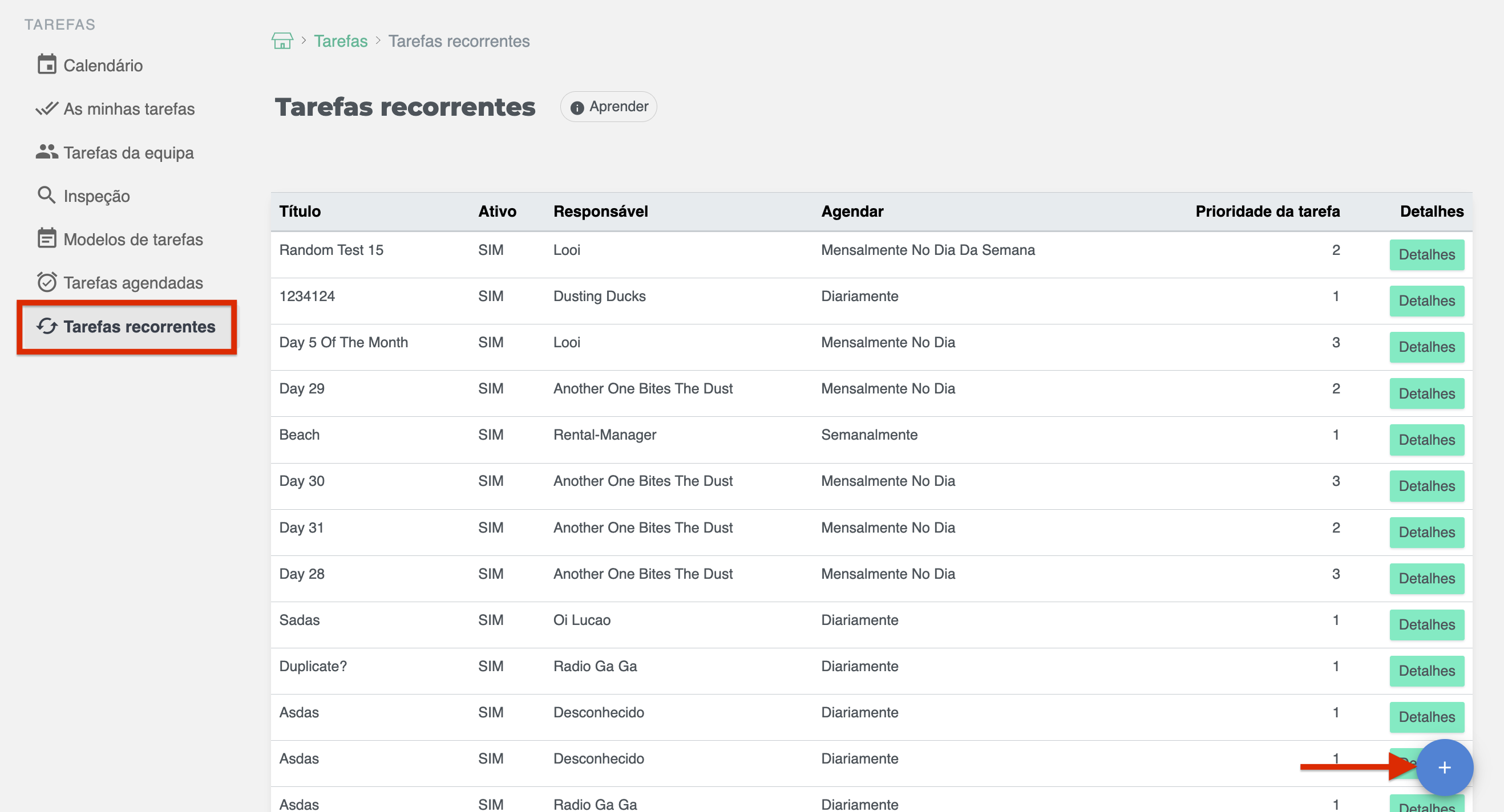Select Tarefas recorrentes in sidebar
This screenshot has height=812, width=1504.
tap(139, 327)
